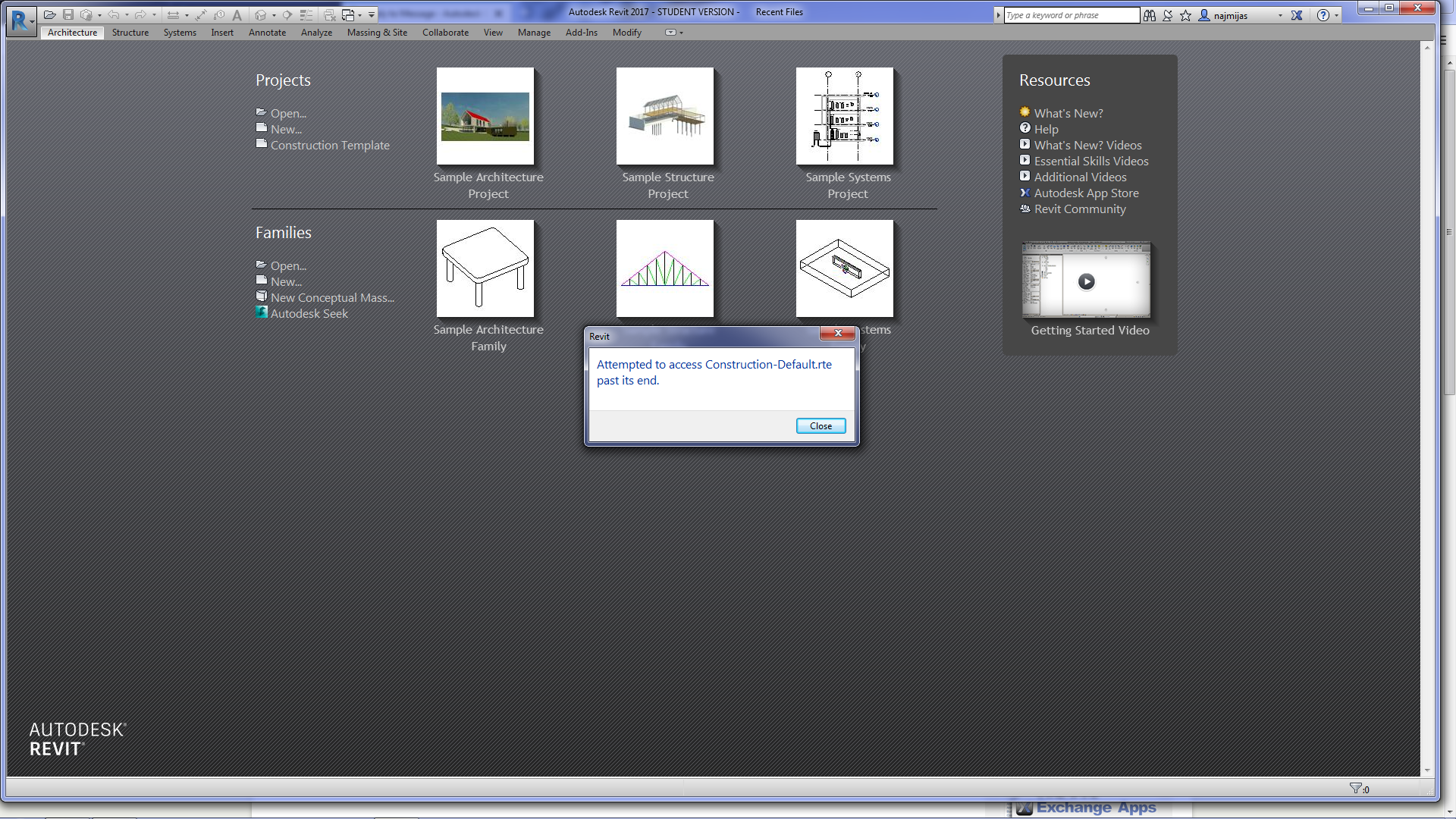
Task: Open the ribbon panel display options dropdown
Action: click(x=673, y=33)
